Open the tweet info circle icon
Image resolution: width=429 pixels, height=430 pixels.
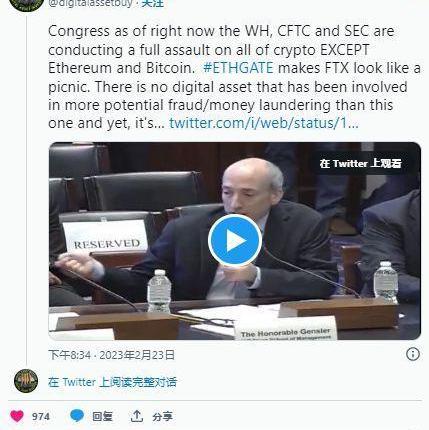pos(413,354)
